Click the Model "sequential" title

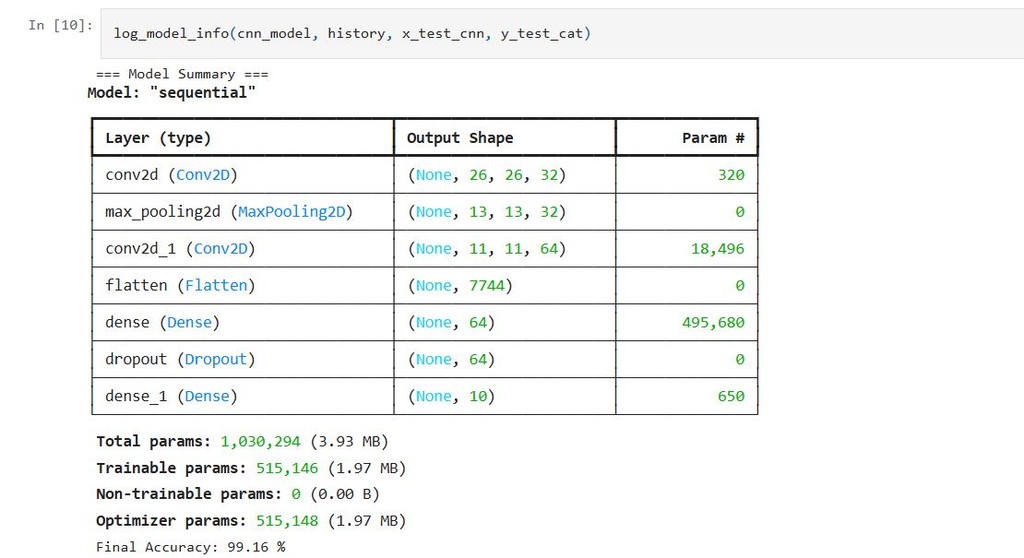[171, 93]
